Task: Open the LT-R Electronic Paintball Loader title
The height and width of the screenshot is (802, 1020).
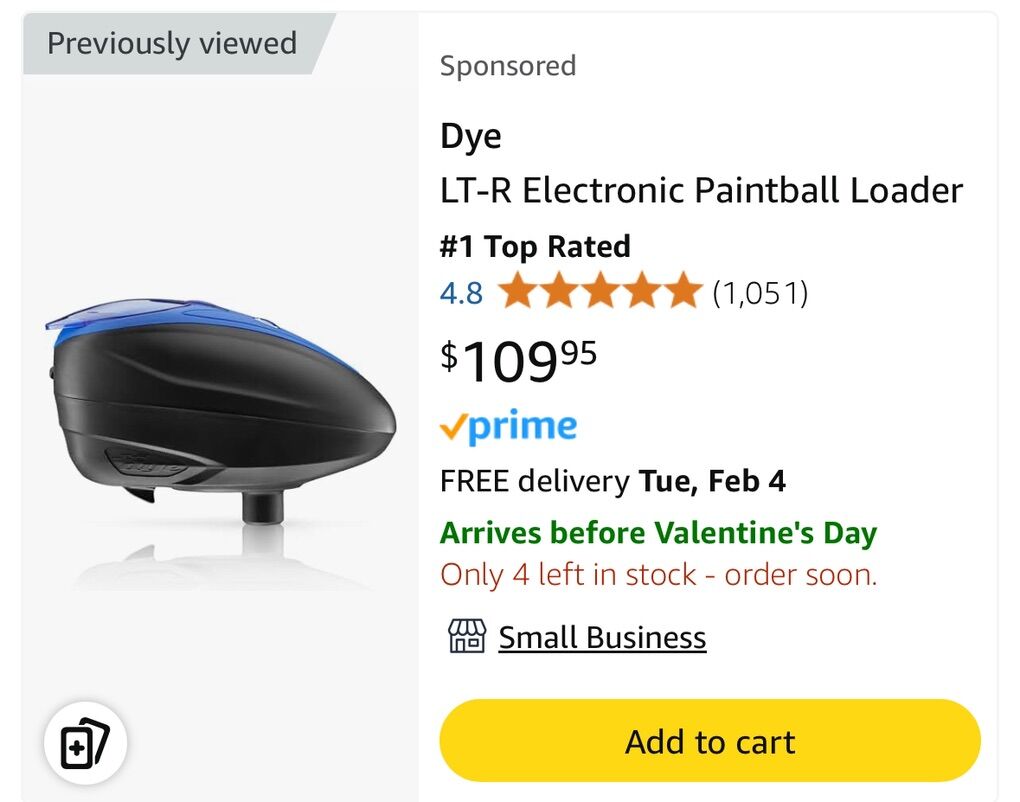Action: [701, 190]
